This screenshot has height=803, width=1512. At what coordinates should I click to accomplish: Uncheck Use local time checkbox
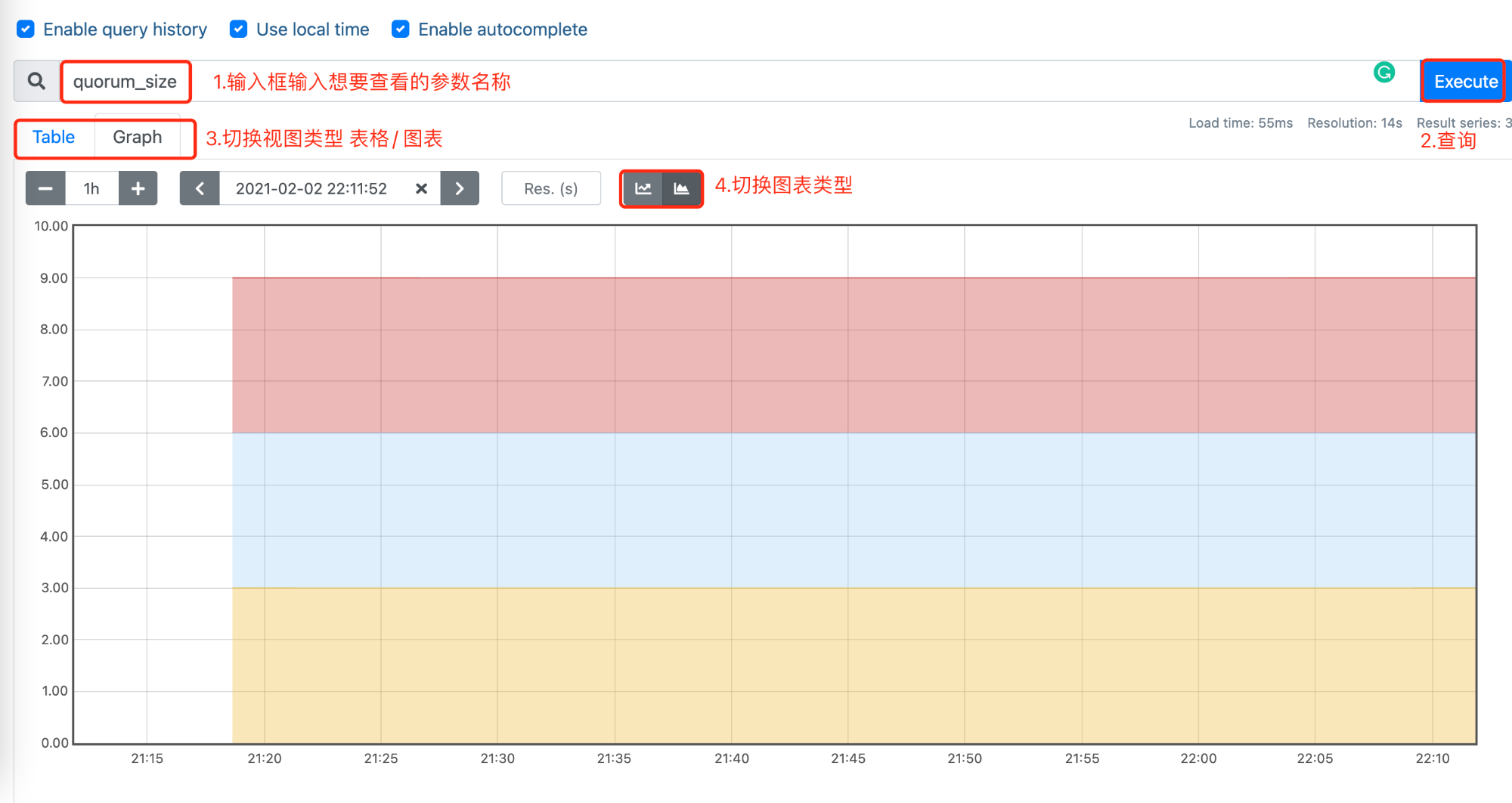pyautogui.click(x=238, y=29)
